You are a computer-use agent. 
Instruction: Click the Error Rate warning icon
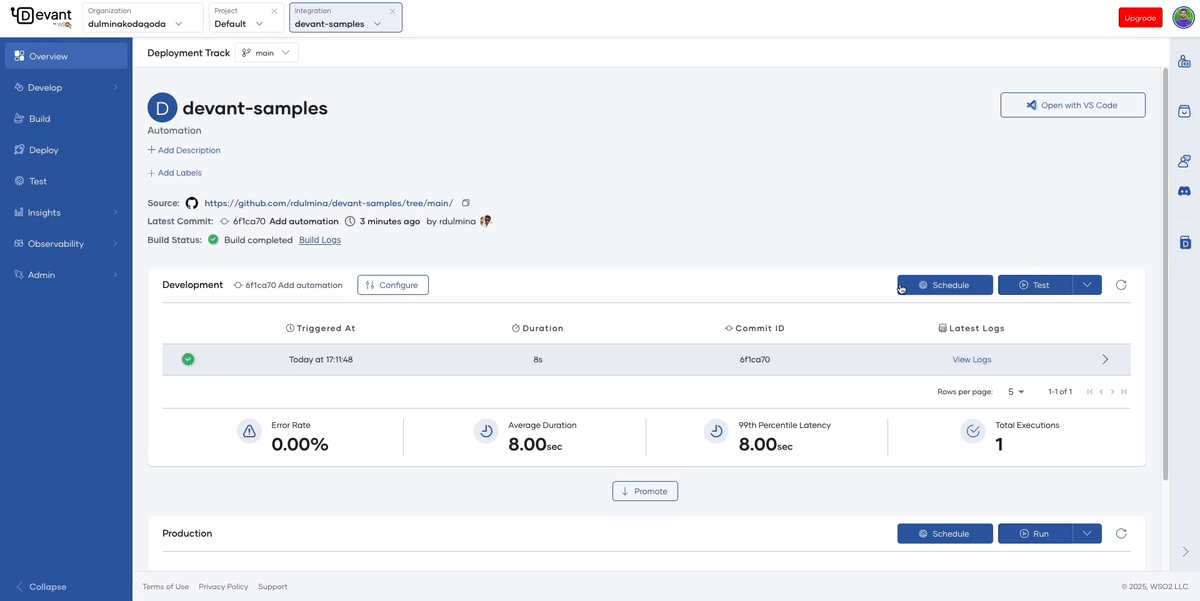pyautogui.click(x=249, y=432)
